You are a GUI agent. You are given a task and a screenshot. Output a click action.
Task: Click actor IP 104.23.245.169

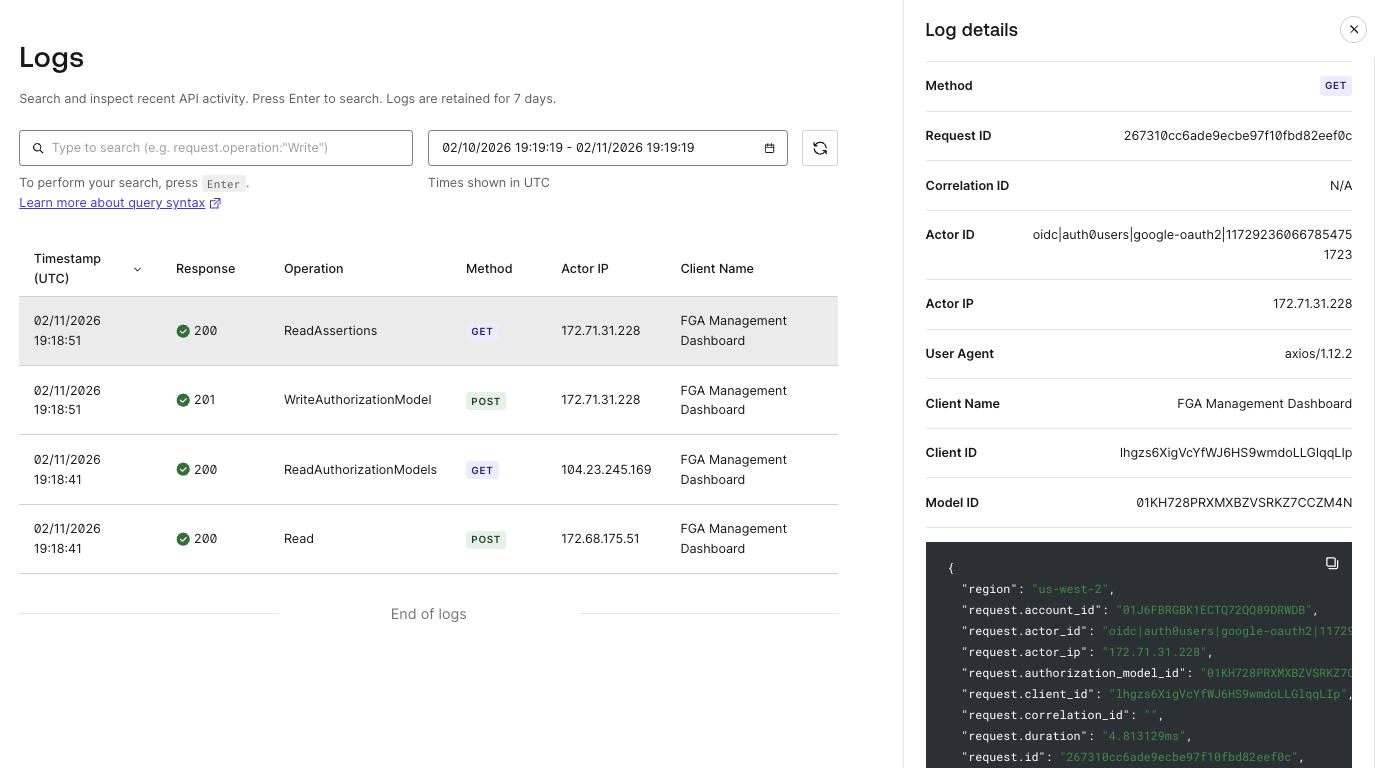[x=606, y=470]
